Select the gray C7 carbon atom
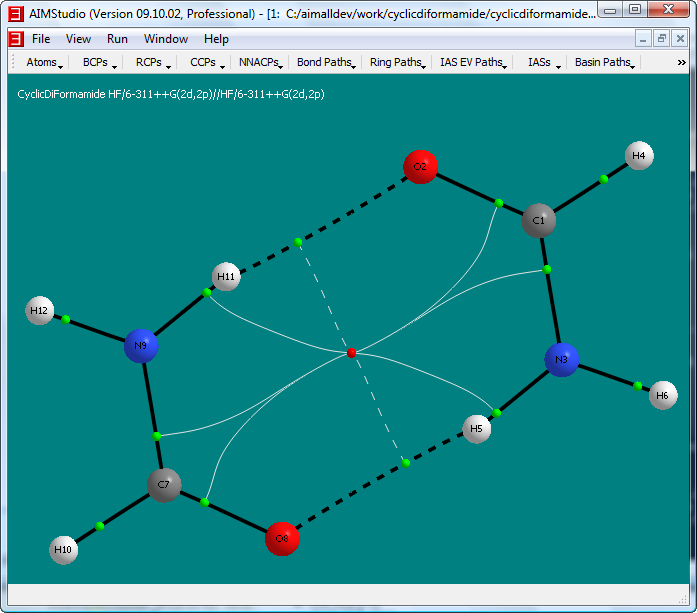The image size is (697, 613). click(x=165, y=485)
